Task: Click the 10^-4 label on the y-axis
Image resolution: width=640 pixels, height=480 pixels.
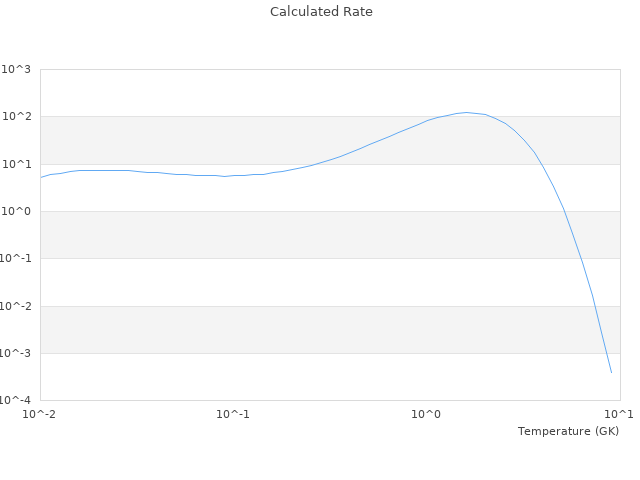Action: (15, 401)
